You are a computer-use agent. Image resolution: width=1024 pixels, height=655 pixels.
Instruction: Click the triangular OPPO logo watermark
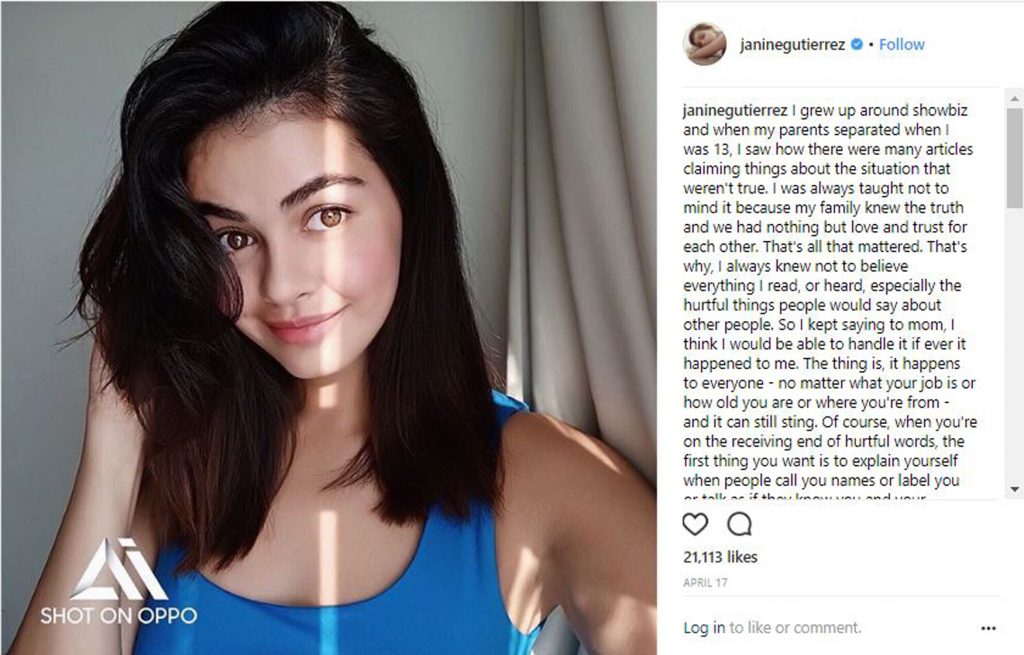[118, 569]
